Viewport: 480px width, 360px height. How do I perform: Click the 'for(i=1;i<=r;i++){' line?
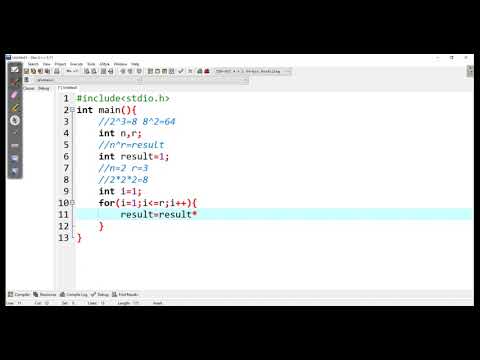tap(148, 203)
